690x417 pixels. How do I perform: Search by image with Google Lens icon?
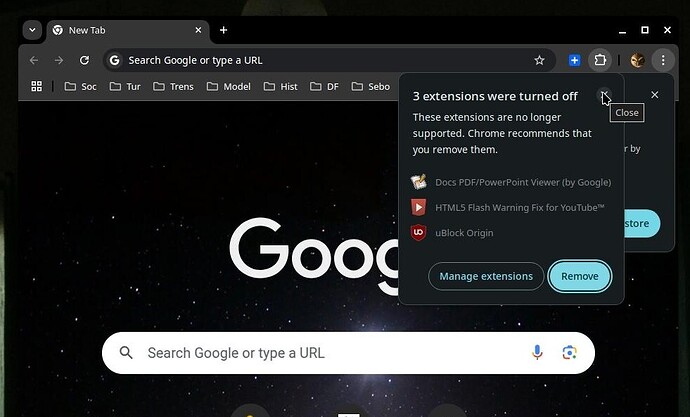coord(569,352)
